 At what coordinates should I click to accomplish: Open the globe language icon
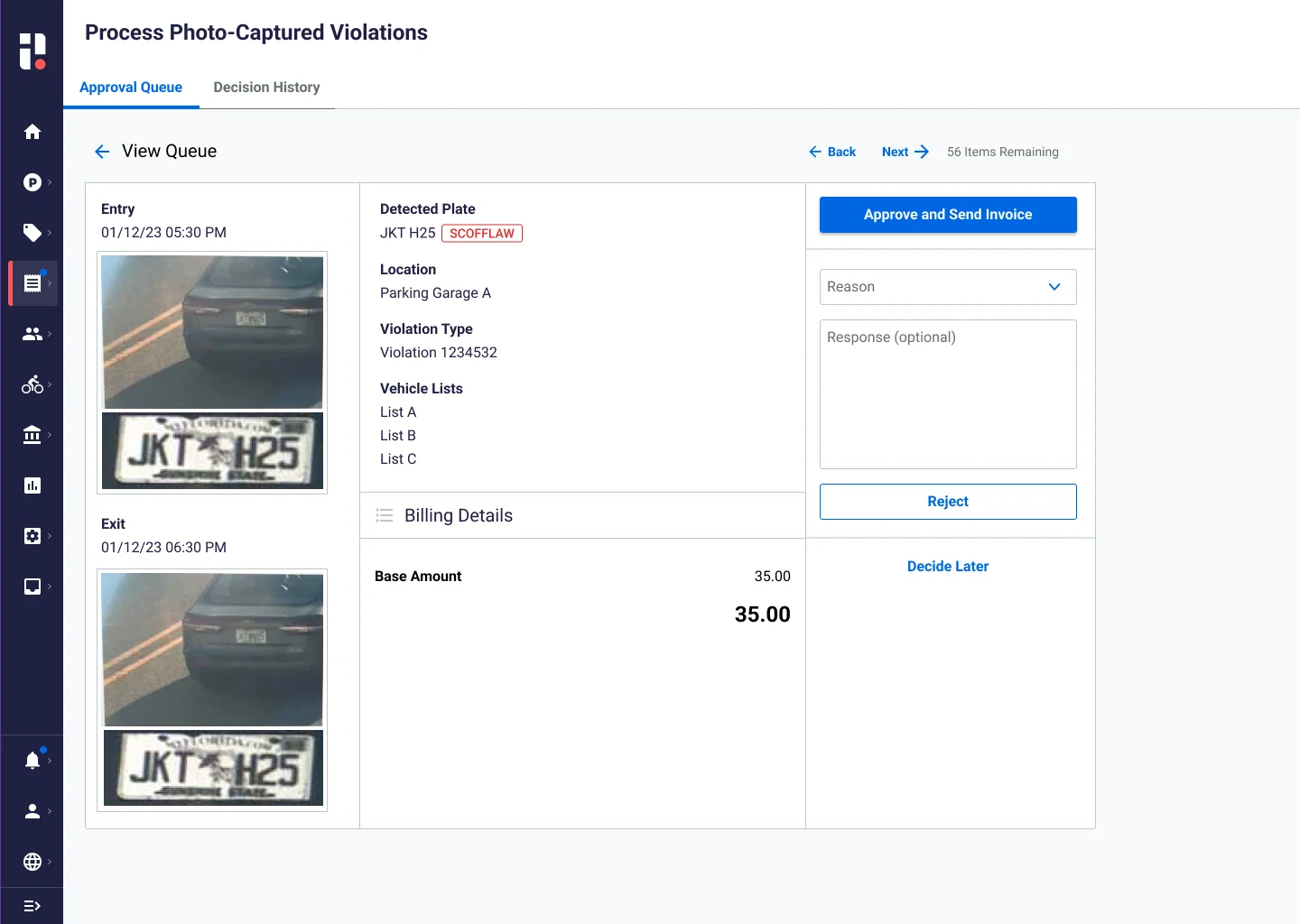32,862
